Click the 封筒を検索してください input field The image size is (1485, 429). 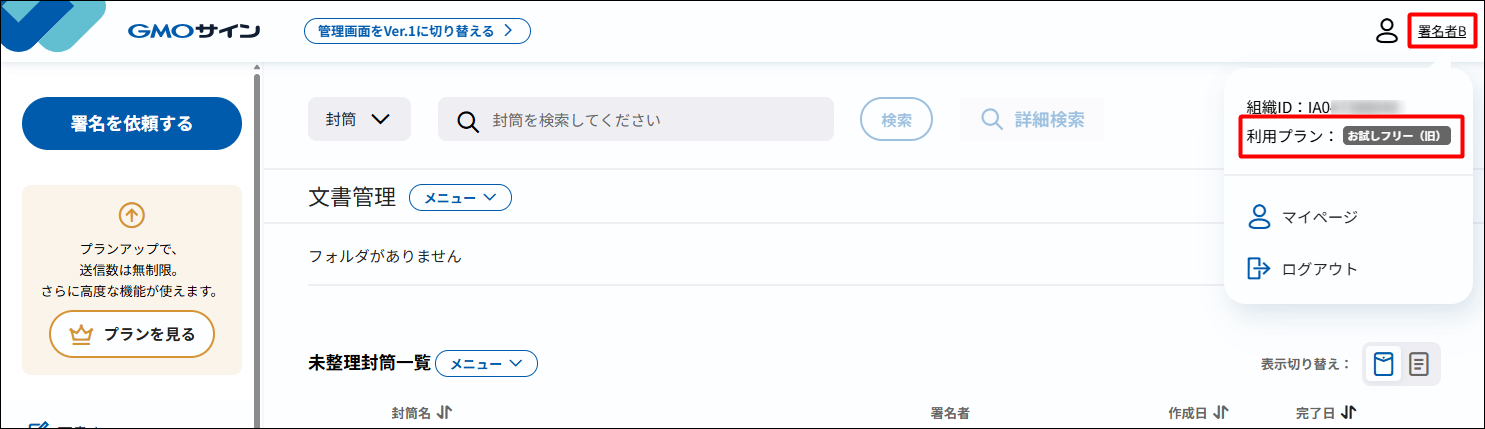(x=636, y=119)
